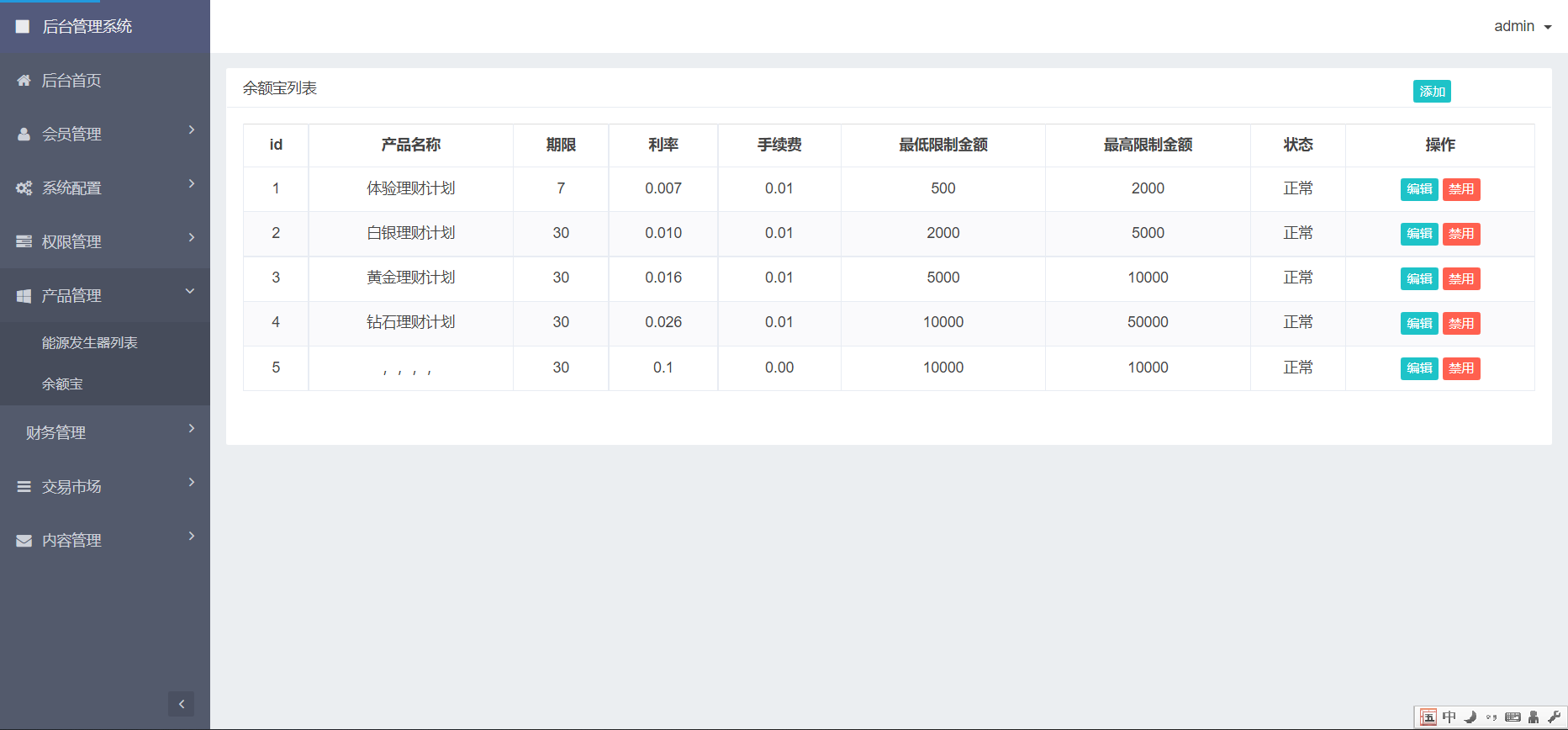This screenshot has width=1568, height=730.
Task: Toggle the punctuation mode icon in IME bar
Action: (1491, 717)
